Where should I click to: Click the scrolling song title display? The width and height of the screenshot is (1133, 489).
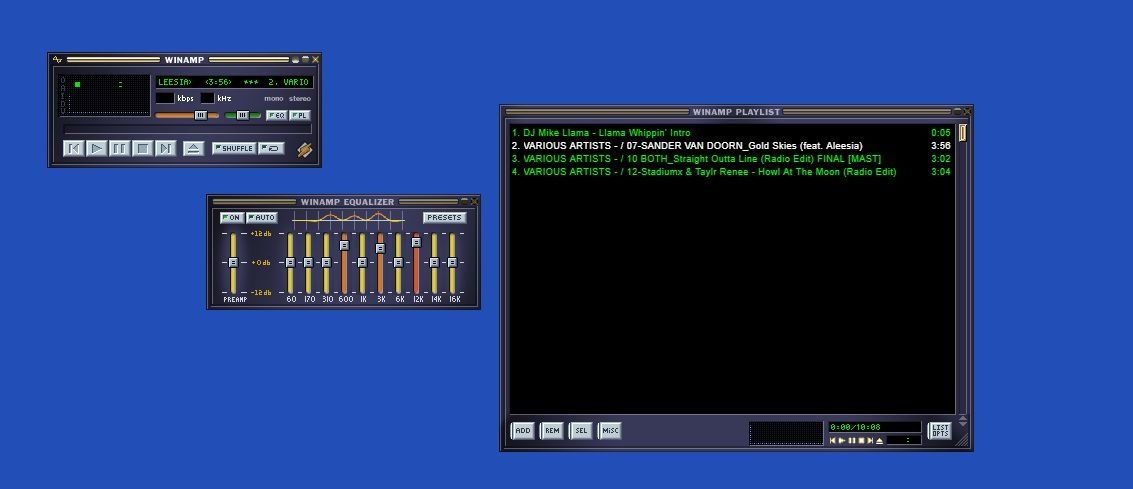(235, 82)
